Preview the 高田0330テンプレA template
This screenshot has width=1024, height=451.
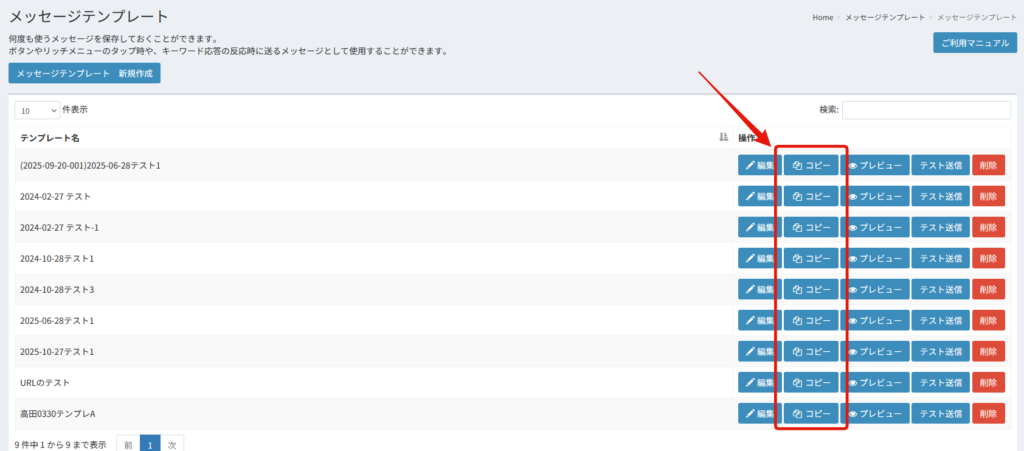pos(875,414)
